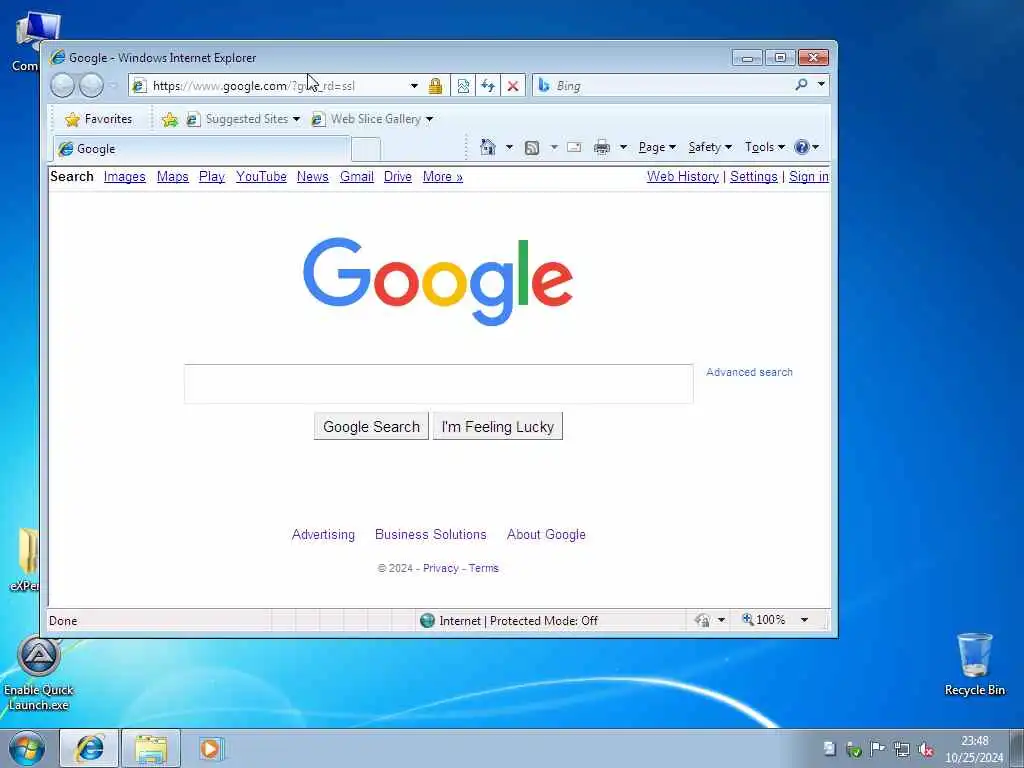Click the Help question mark icon
Screen dimensions: 1024x768
click(802, 147)
